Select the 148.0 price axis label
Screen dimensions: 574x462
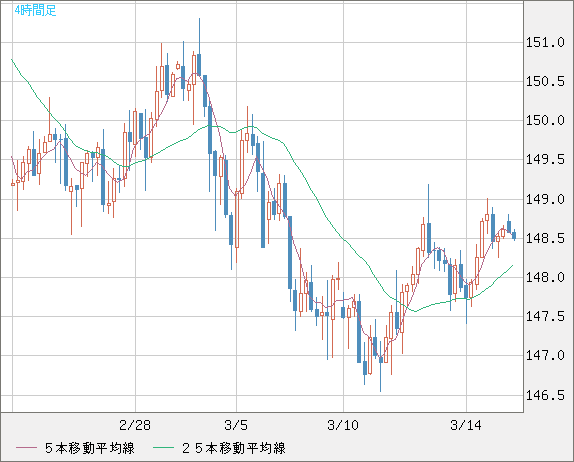coord(545,277)
